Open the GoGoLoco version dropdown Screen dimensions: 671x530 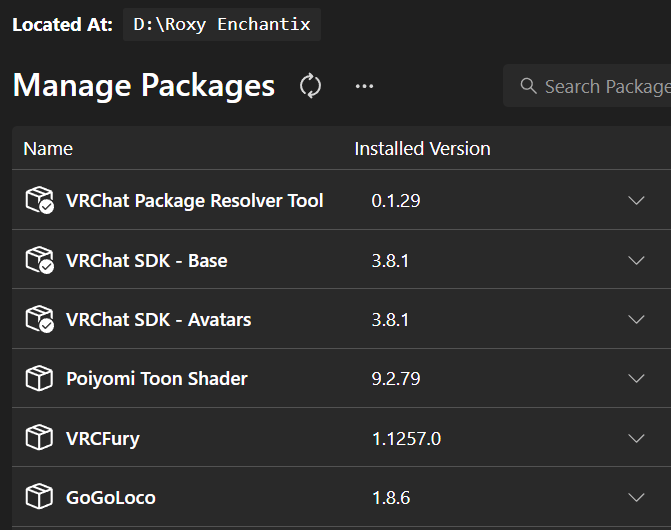coord(636,497)
